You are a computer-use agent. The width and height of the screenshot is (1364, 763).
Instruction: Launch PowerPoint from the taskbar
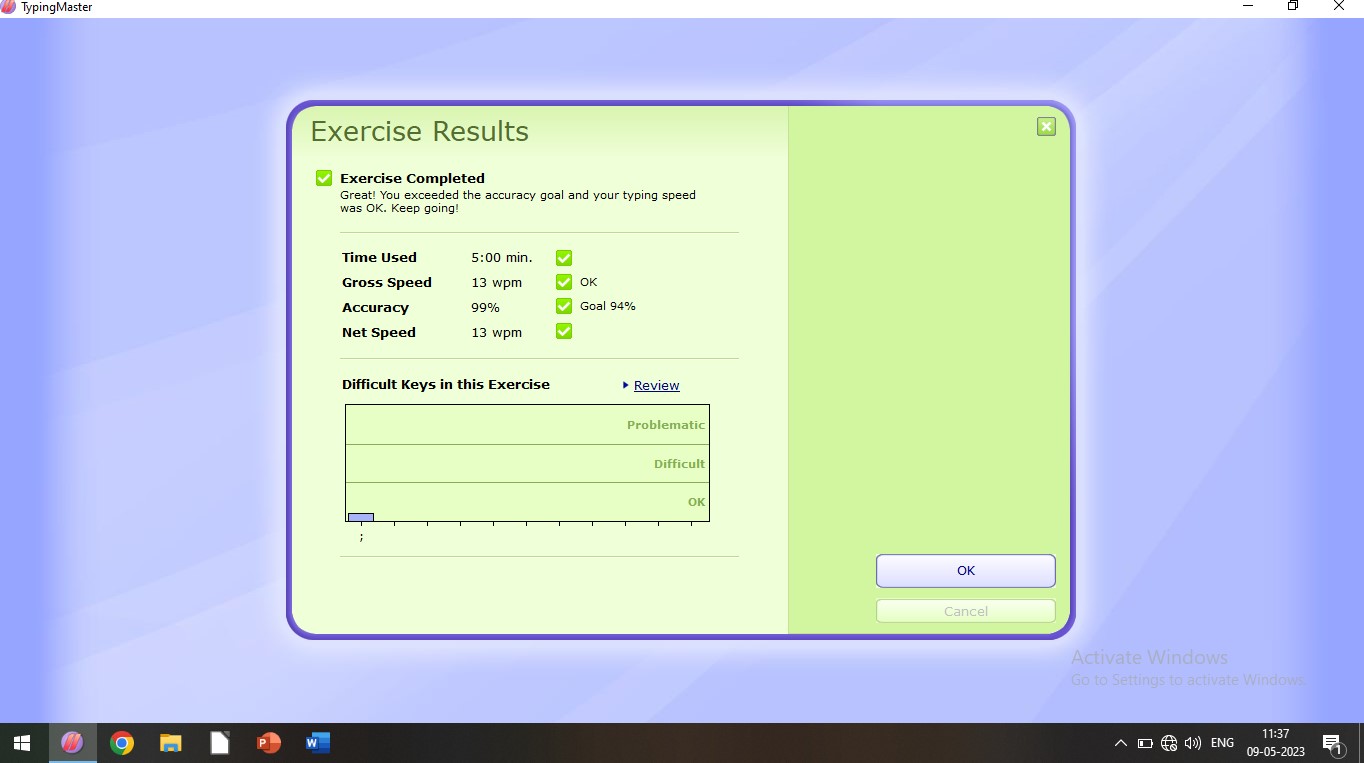point(269,743)
